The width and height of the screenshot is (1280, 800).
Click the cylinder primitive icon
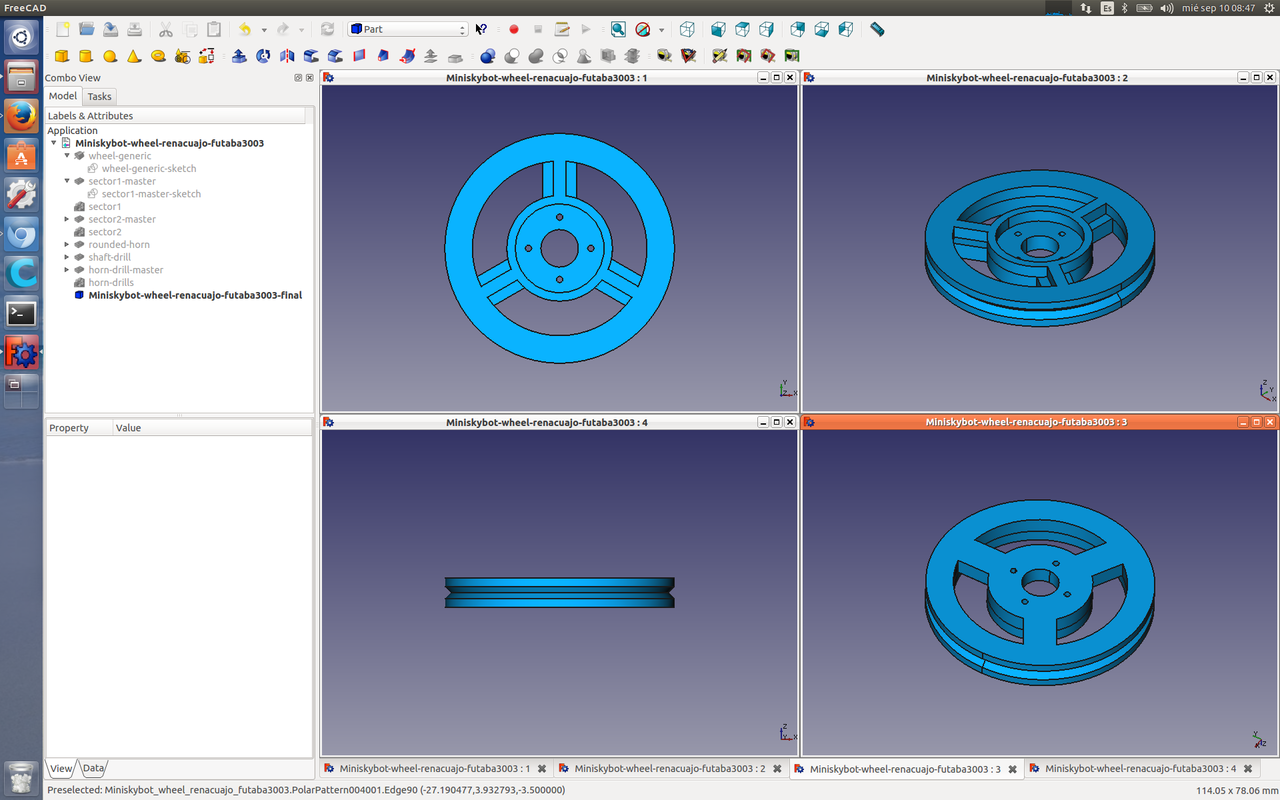(x=86, y=56)
